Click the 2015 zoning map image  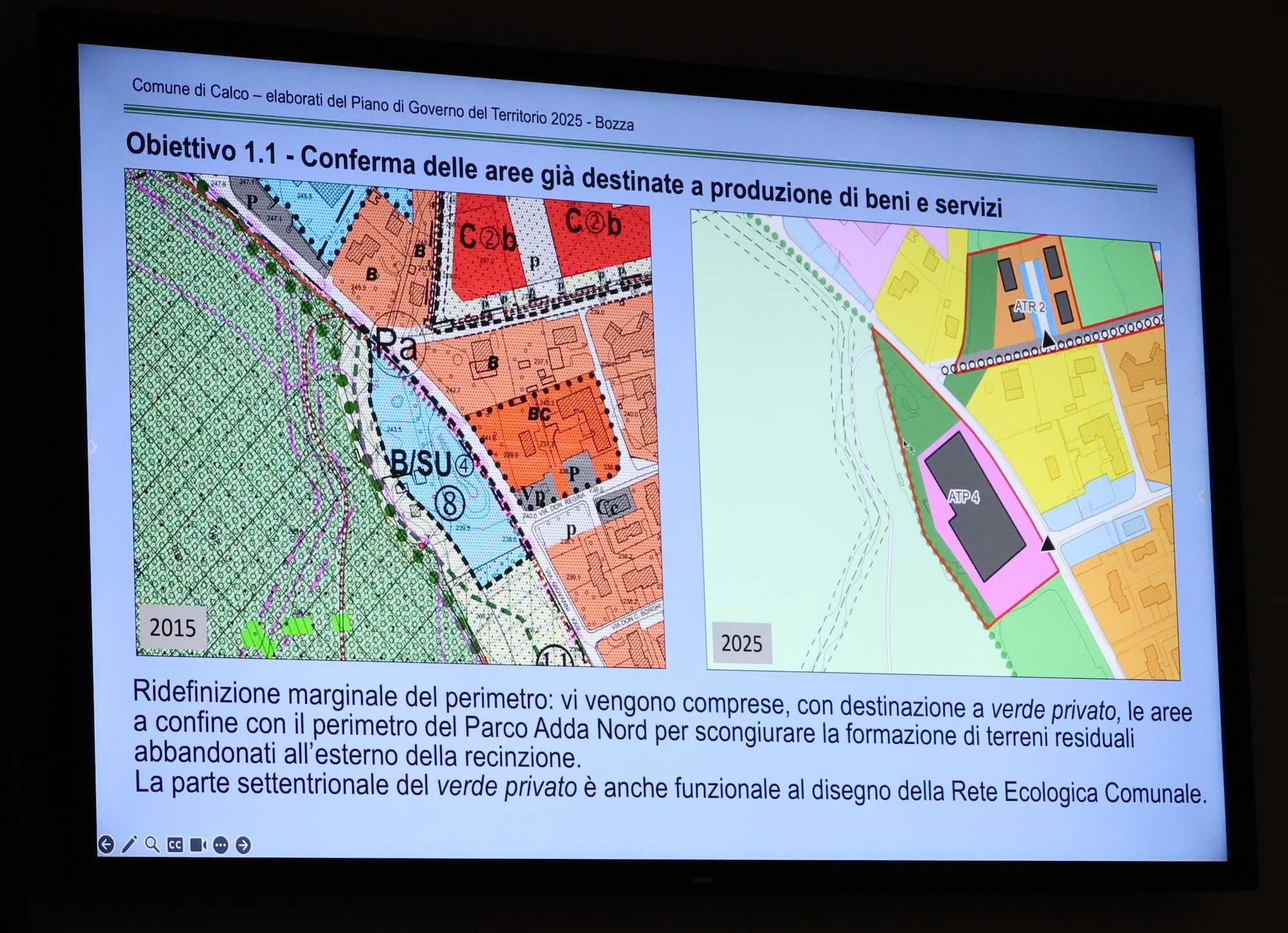394,419
